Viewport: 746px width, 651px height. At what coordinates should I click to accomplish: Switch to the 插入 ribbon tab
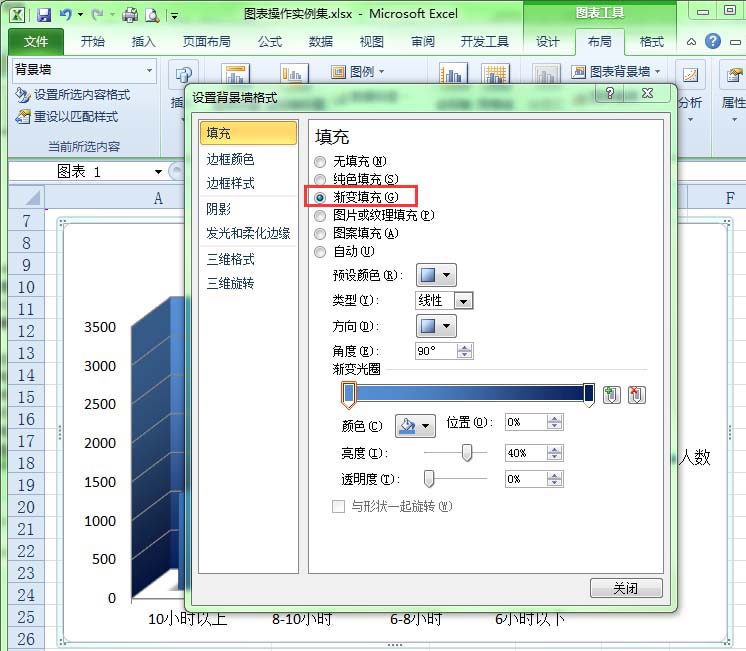143,42
